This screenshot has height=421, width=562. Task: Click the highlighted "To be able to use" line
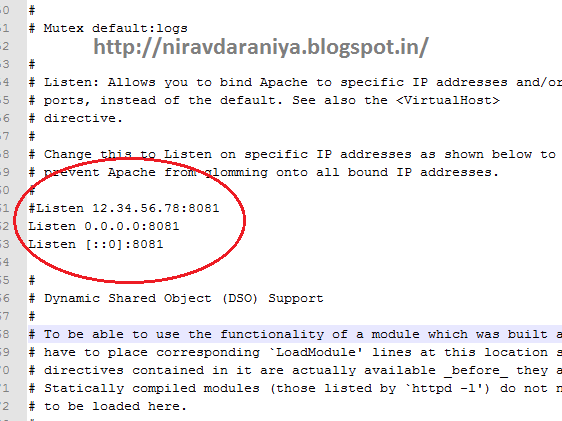(x=295, y=334)
